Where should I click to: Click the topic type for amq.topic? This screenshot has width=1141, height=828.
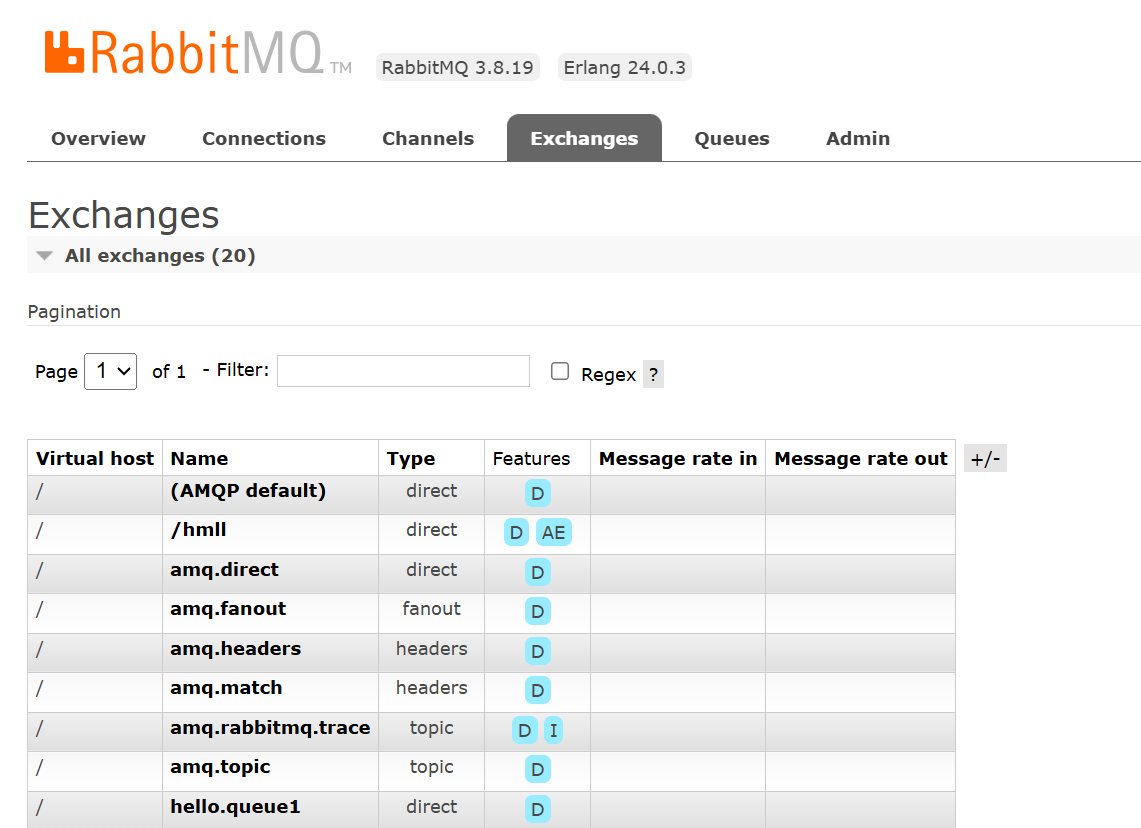click(x=432, y=767)
